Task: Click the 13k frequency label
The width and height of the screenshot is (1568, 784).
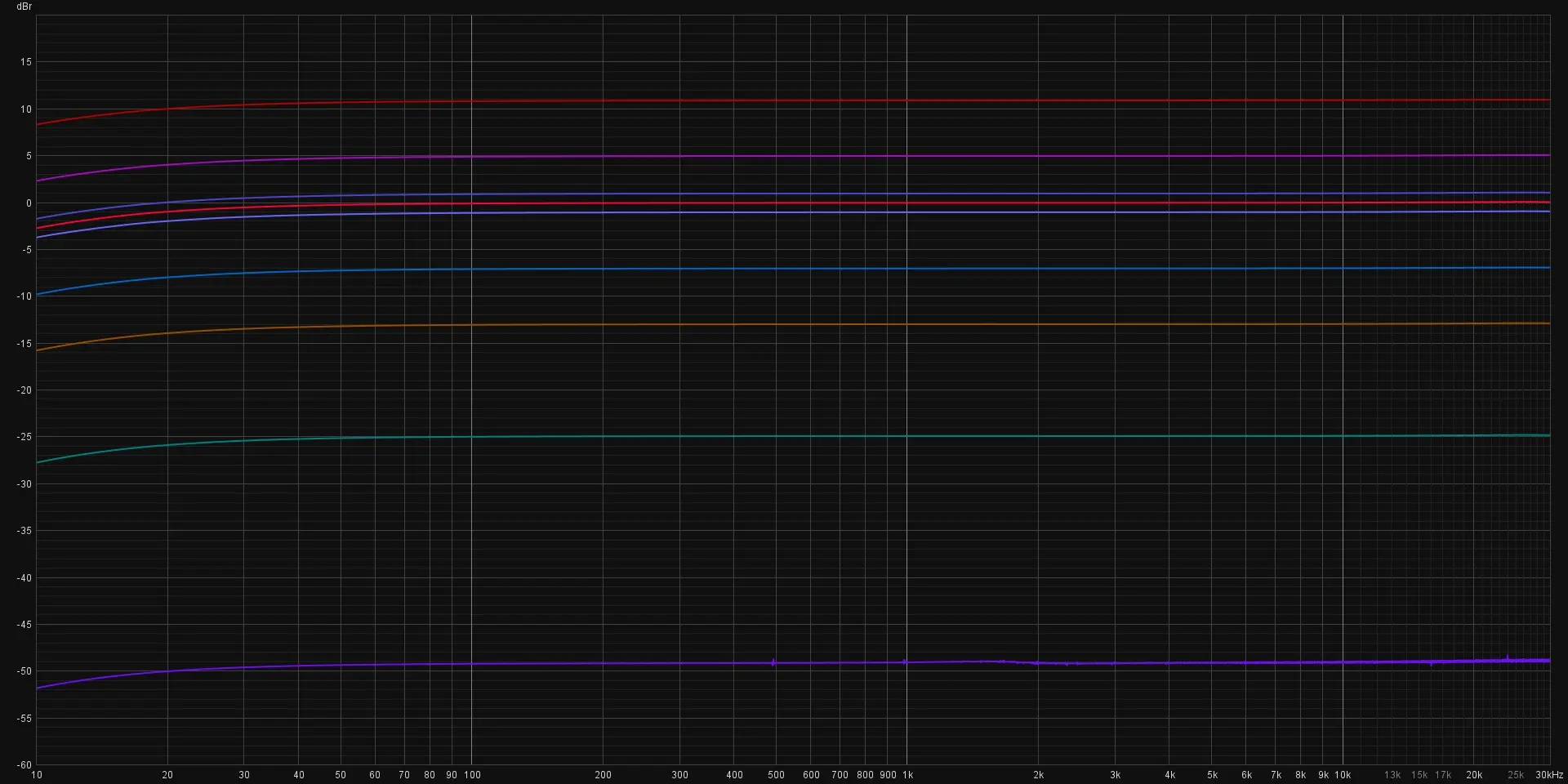Action: point(1393,775)
